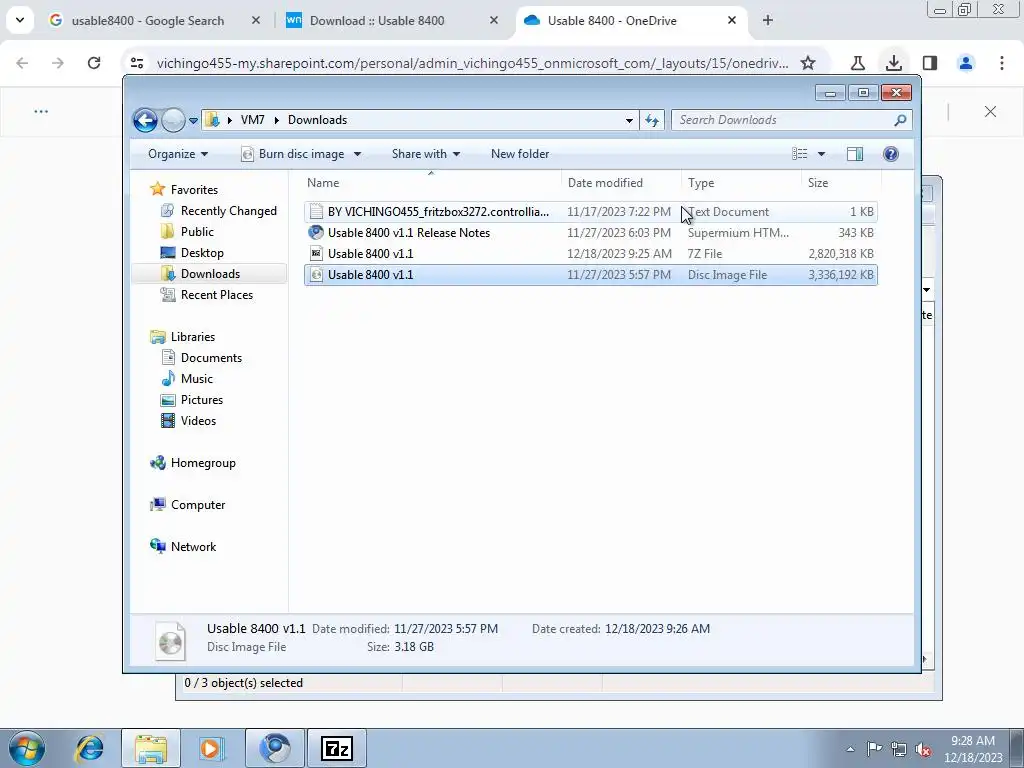Viewport: 1024px width, 768px height.
Task: Sort by Date modified column header
Action: [x=621, y=183]
